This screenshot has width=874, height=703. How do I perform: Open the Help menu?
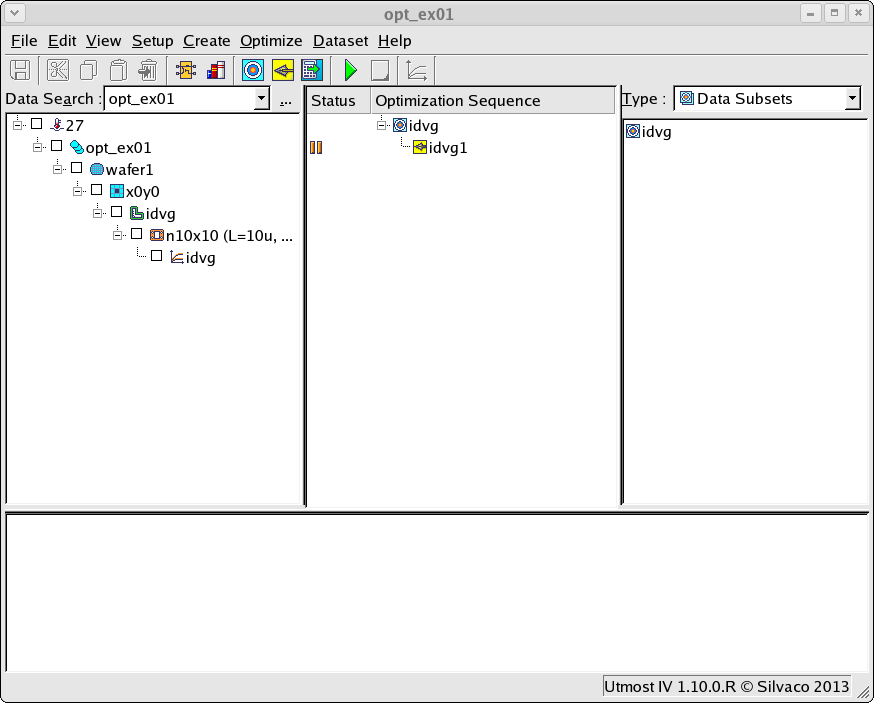pyautogui.click(x=395, y=41)
